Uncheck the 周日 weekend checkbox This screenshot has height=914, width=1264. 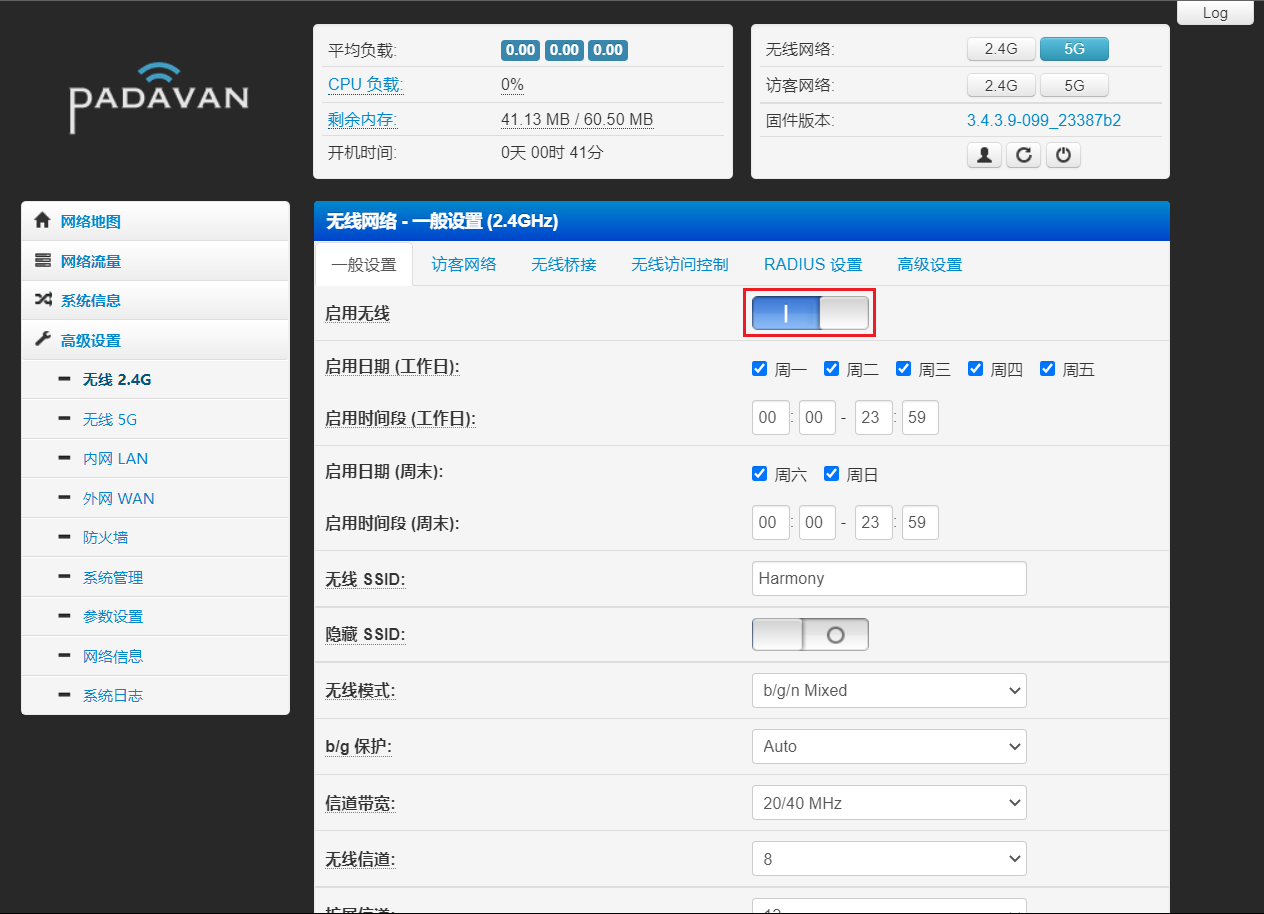pos(831,474)
